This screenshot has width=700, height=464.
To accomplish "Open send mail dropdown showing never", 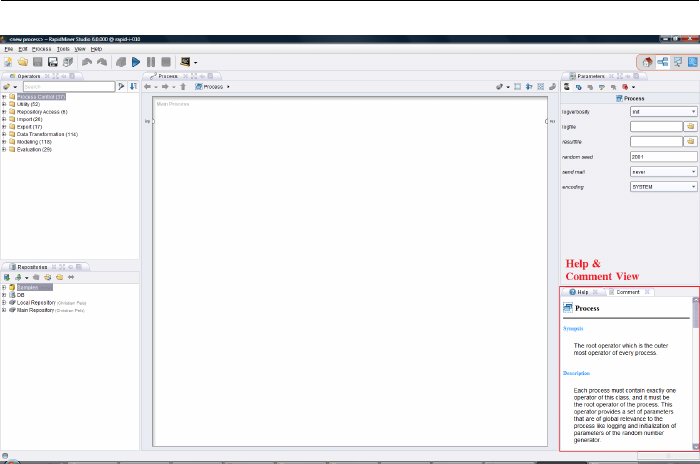I will [x=663, y=171].
